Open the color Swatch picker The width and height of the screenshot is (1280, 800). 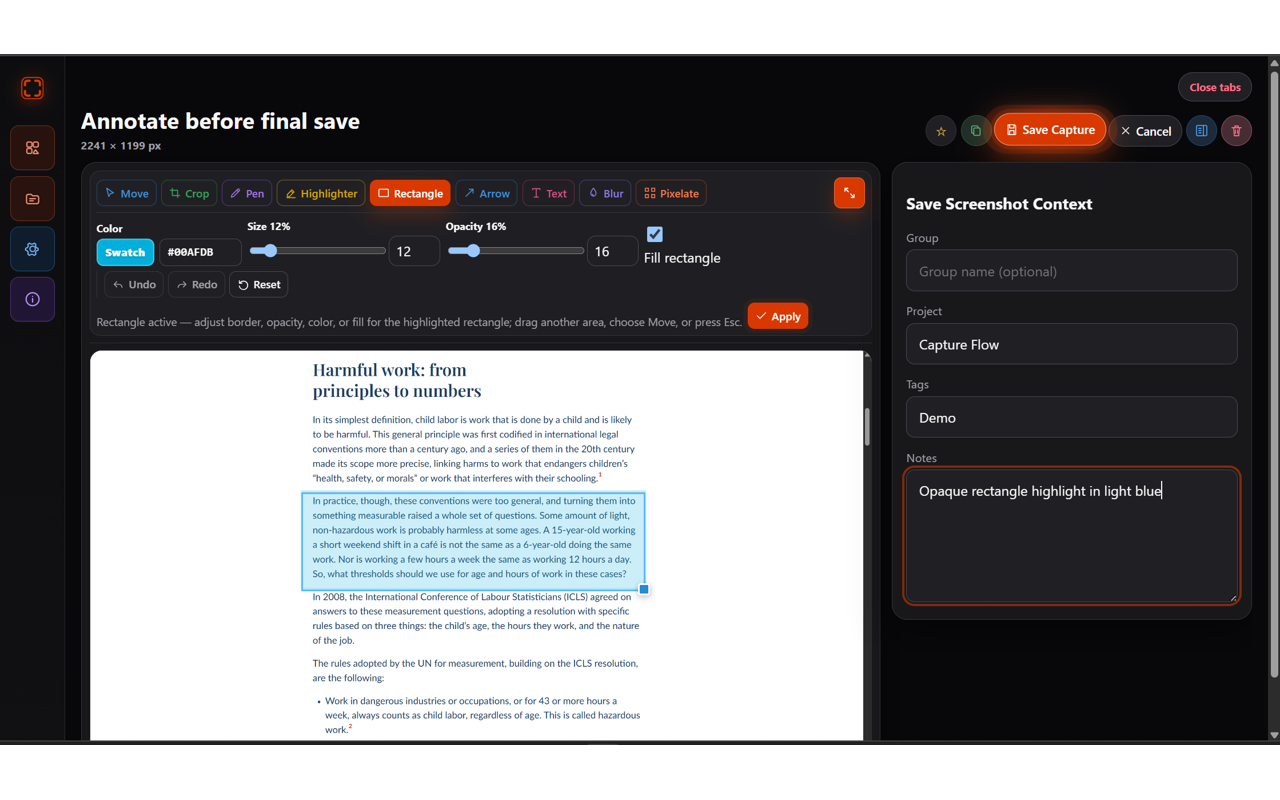click(125, 252)
